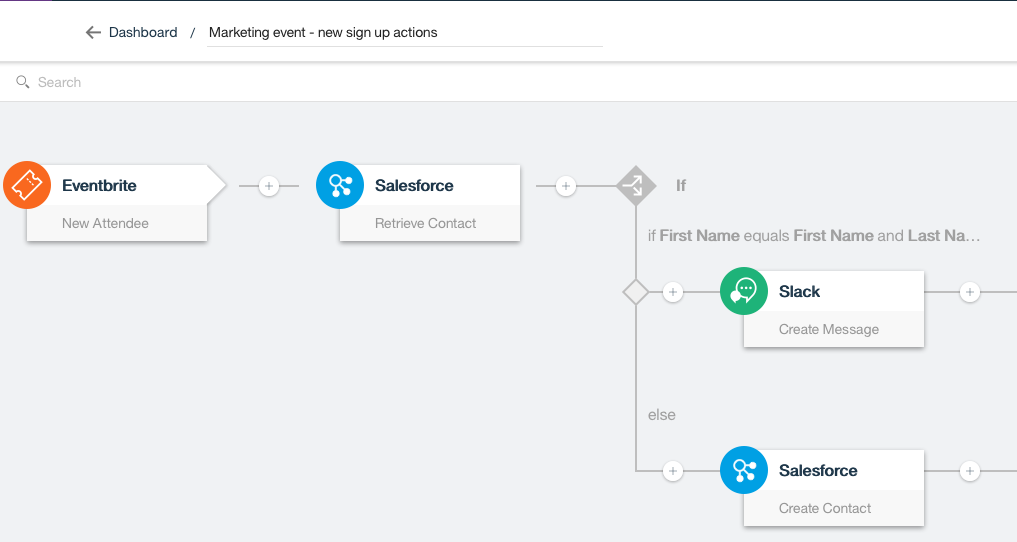Add a node before the Slack action
The image size is (1017, 542).
coord(673,292)
